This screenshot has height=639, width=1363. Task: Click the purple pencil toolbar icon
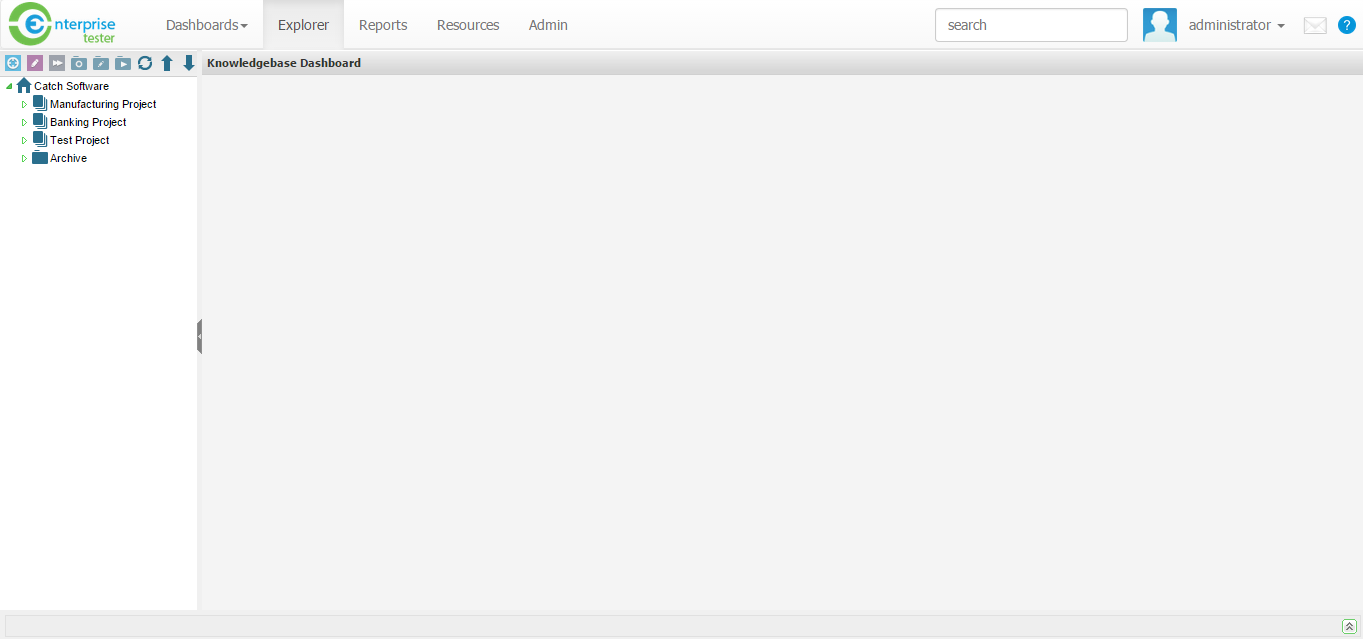tap(35, 63)
